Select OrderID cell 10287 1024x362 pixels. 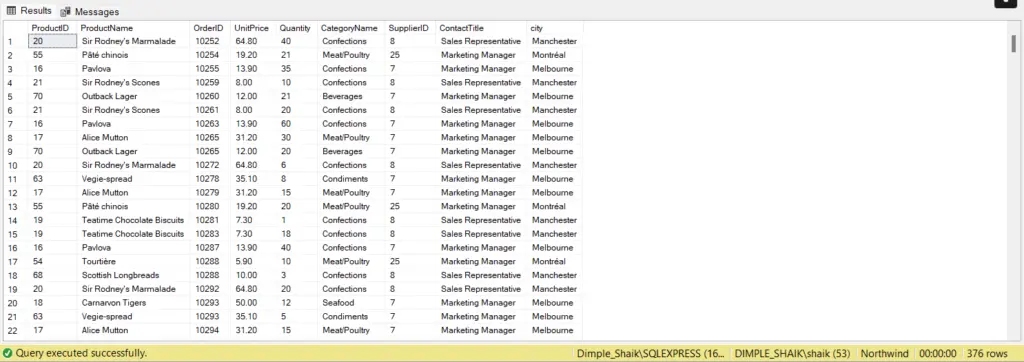pos(210,248)
